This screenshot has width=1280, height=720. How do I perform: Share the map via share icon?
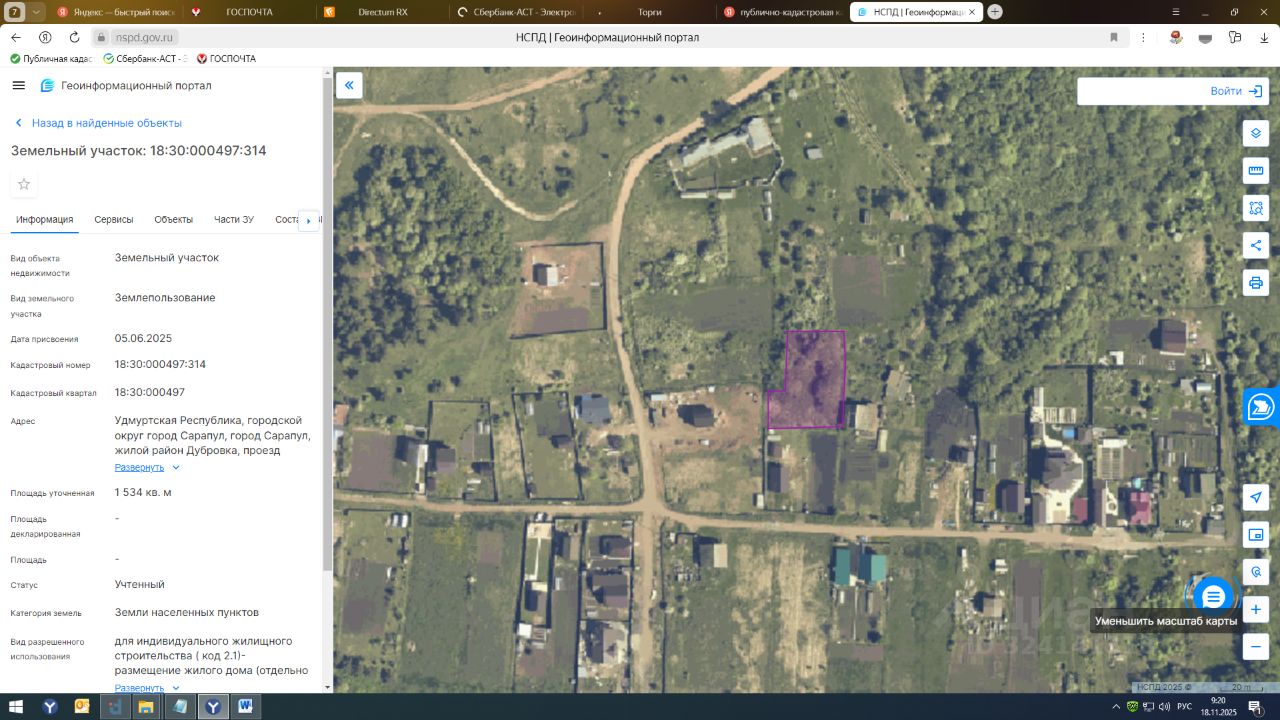point(1256,245)
